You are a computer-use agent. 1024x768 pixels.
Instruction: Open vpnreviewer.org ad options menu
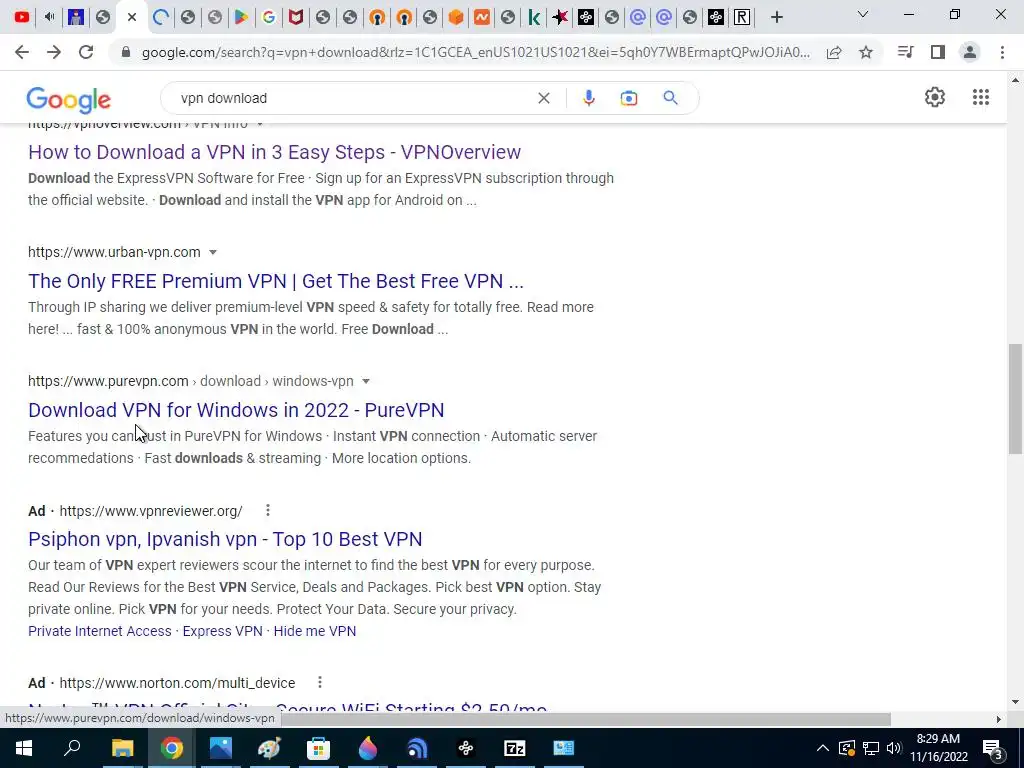tap(268, 511)
